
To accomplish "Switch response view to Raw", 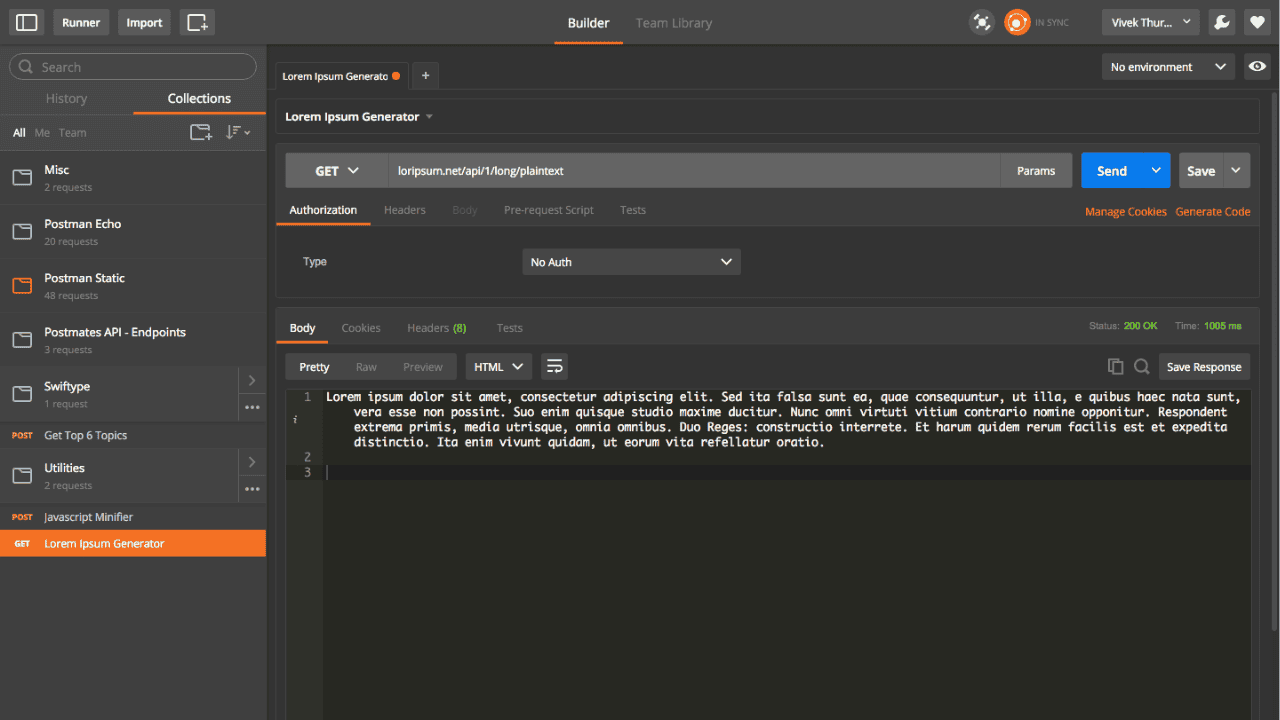I will [x=366, y=367].
